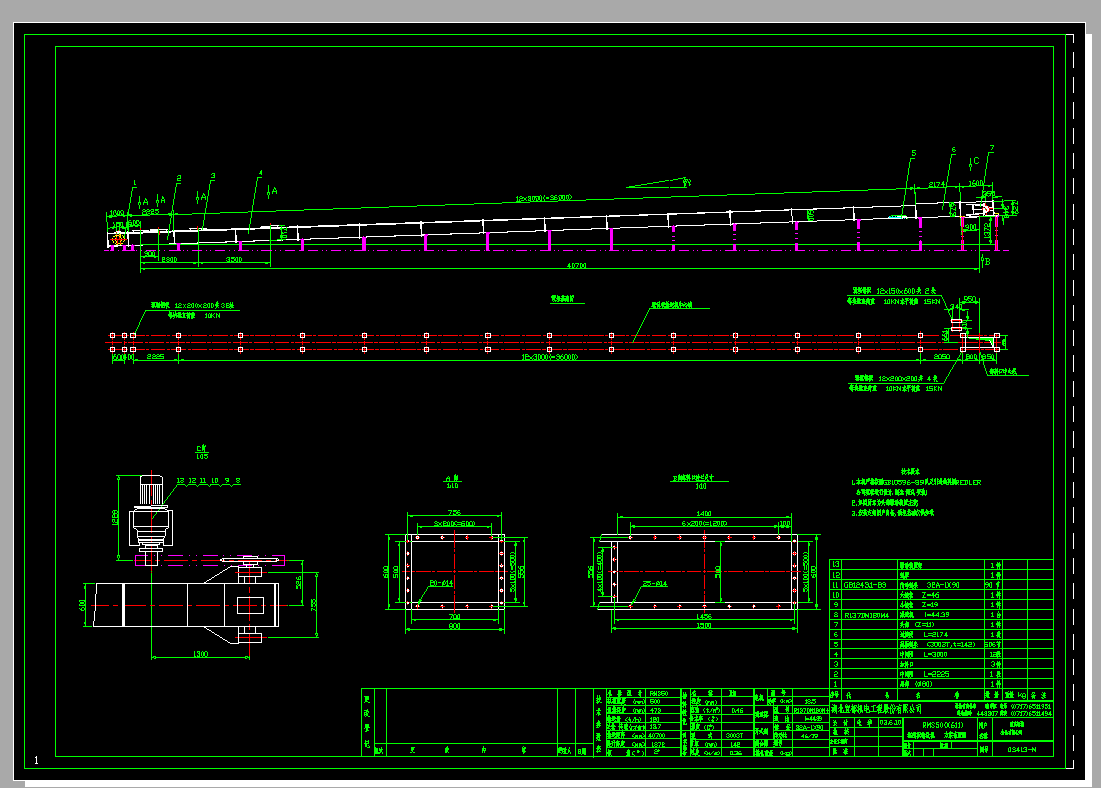Select parts list row 11 labeled GB12431-89
The image size is (1101, 788).
point(864,585)
